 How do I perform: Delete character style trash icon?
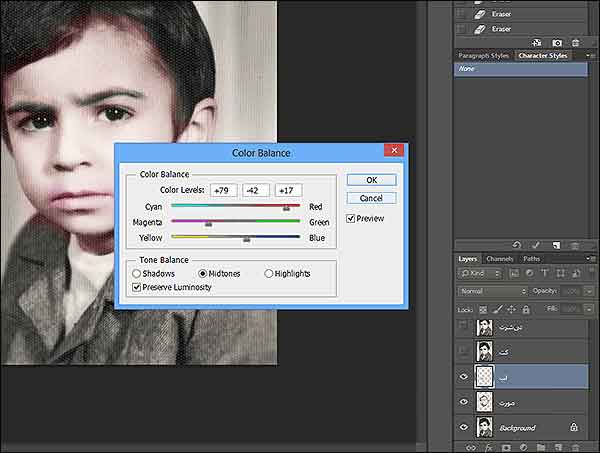click(x=575, y=245)
